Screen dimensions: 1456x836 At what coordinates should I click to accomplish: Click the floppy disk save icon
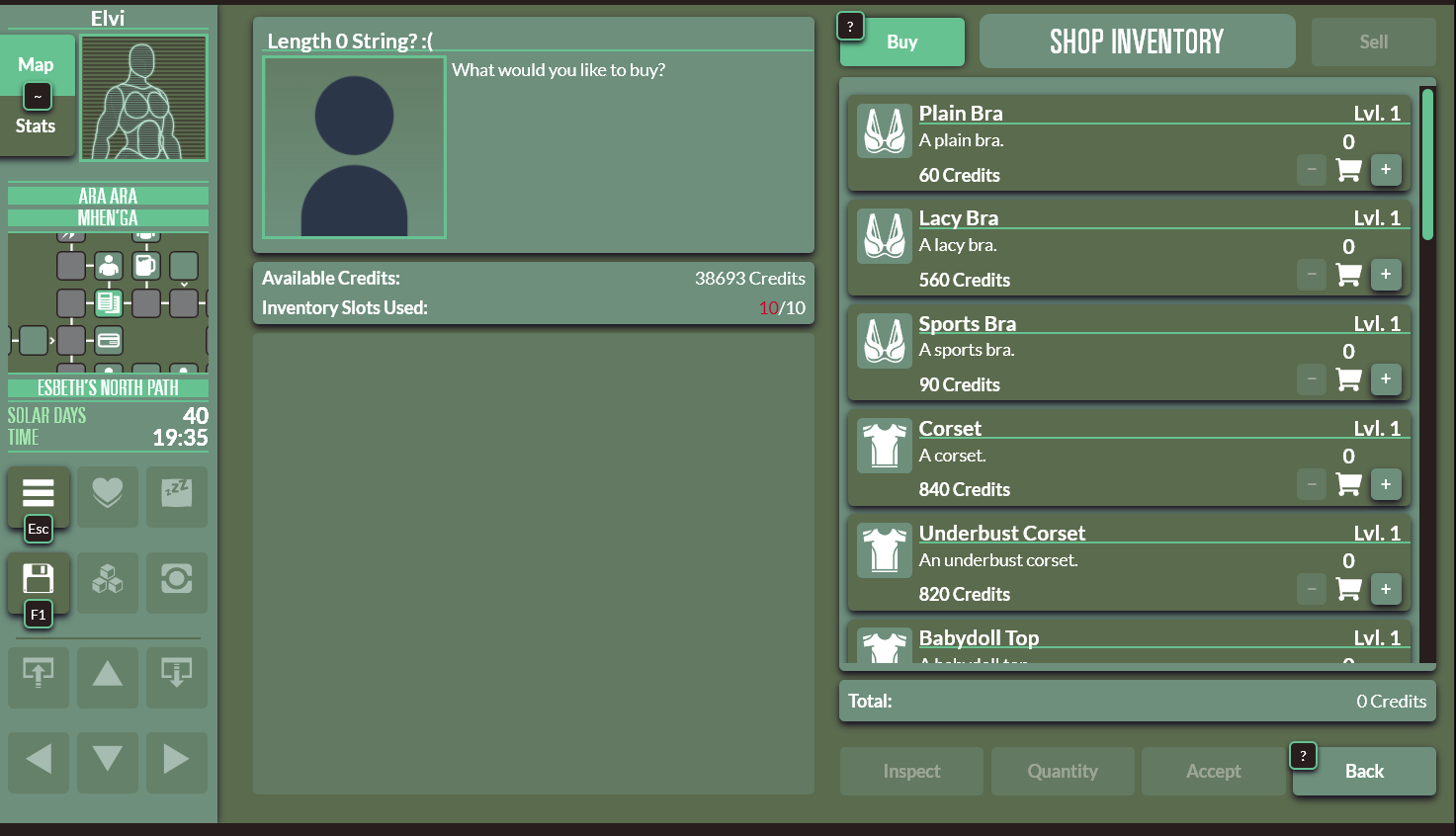pyautogui.click(x=39, y=579)
